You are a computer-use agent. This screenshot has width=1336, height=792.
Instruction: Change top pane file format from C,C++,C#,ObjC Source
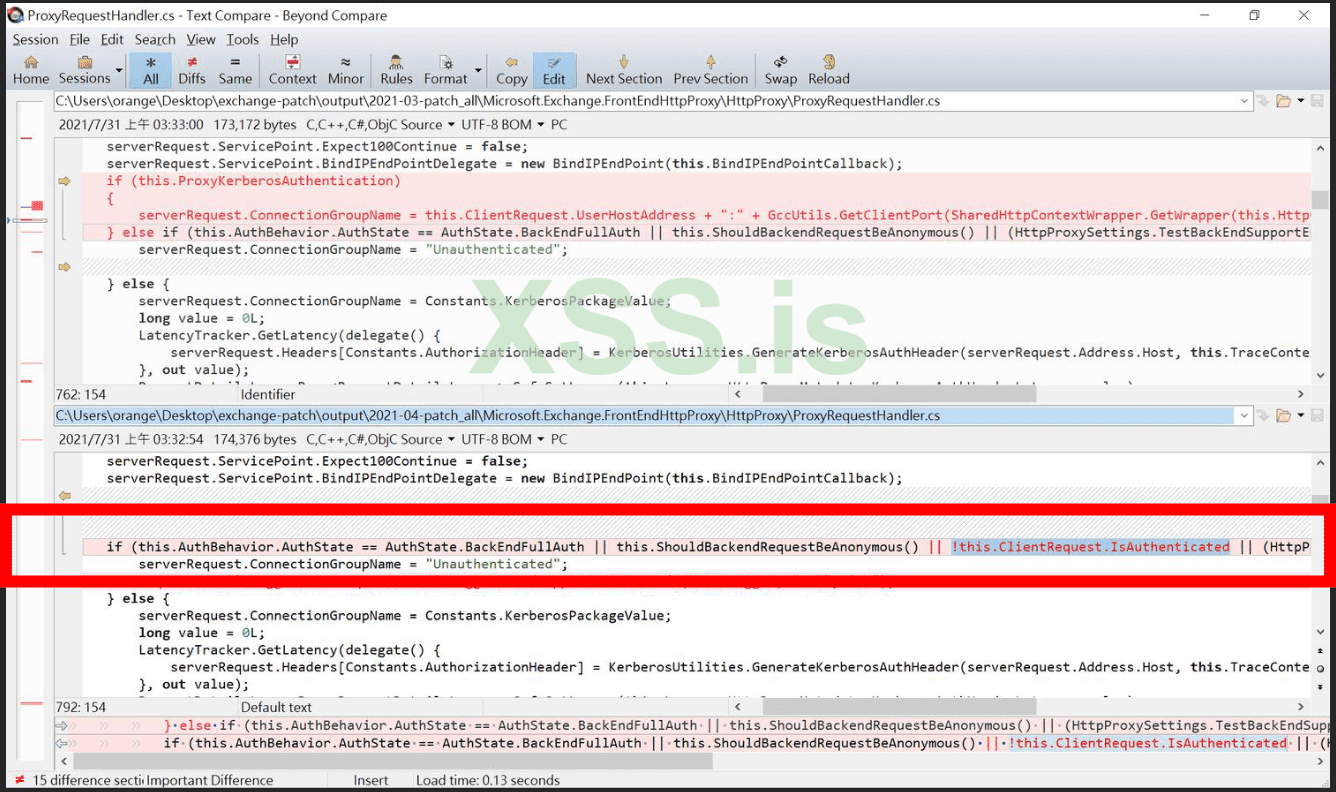[x=380, y=125]
